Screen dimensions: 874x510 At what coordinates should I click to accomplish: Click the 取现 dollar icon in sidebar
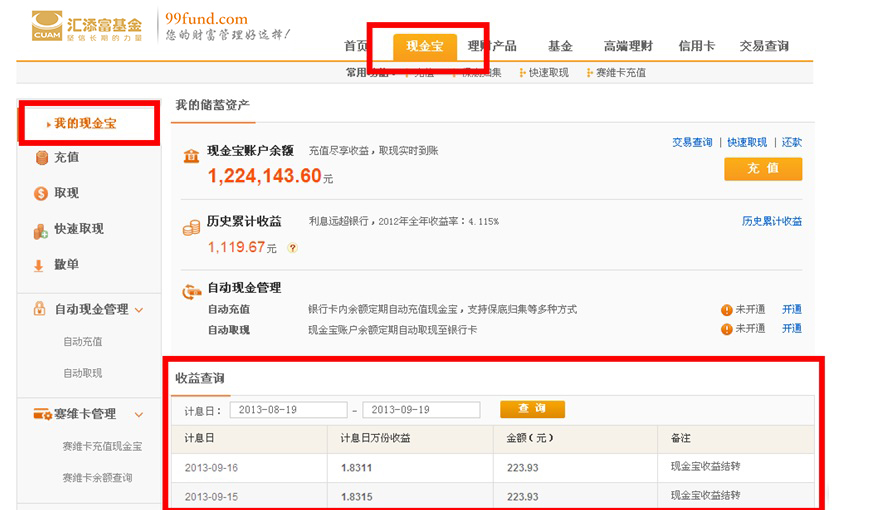41,193
